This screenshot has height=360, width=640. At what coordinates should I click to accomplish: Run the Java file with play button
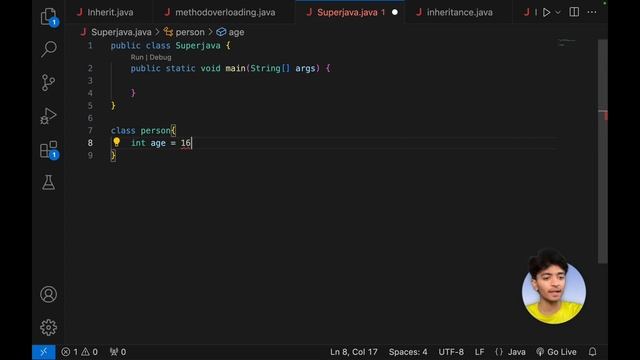(546, 12)
